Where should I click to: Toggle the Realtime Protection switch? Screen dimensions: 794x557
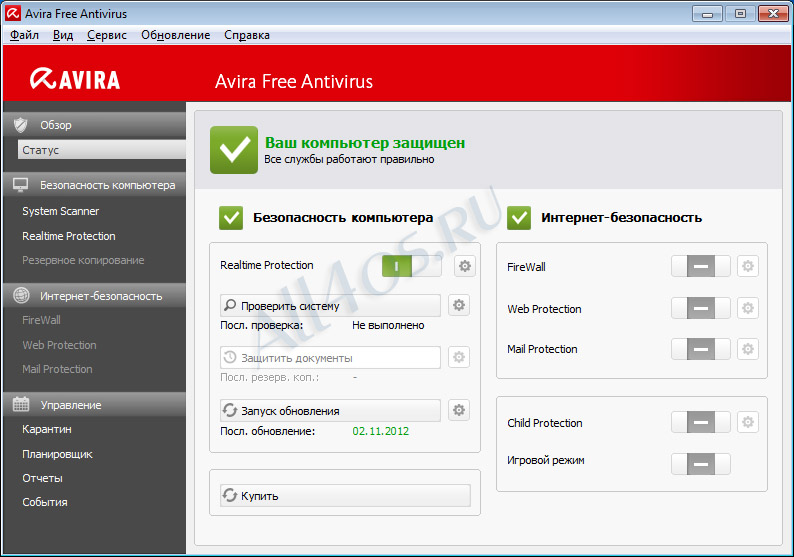412,266
